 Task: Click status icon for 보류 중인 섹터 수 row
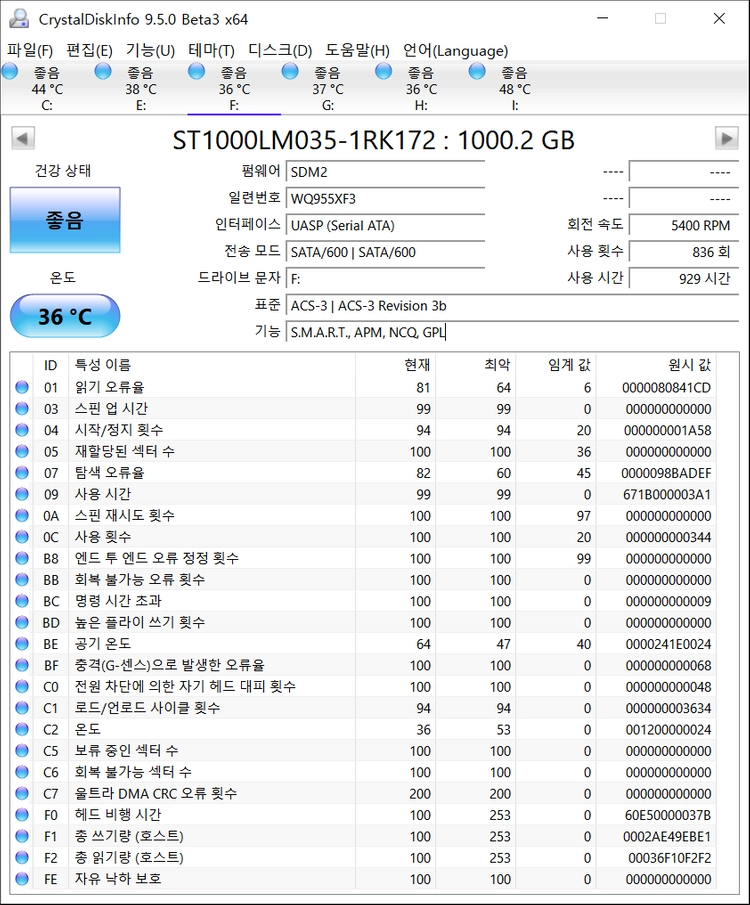click(22, 750)
